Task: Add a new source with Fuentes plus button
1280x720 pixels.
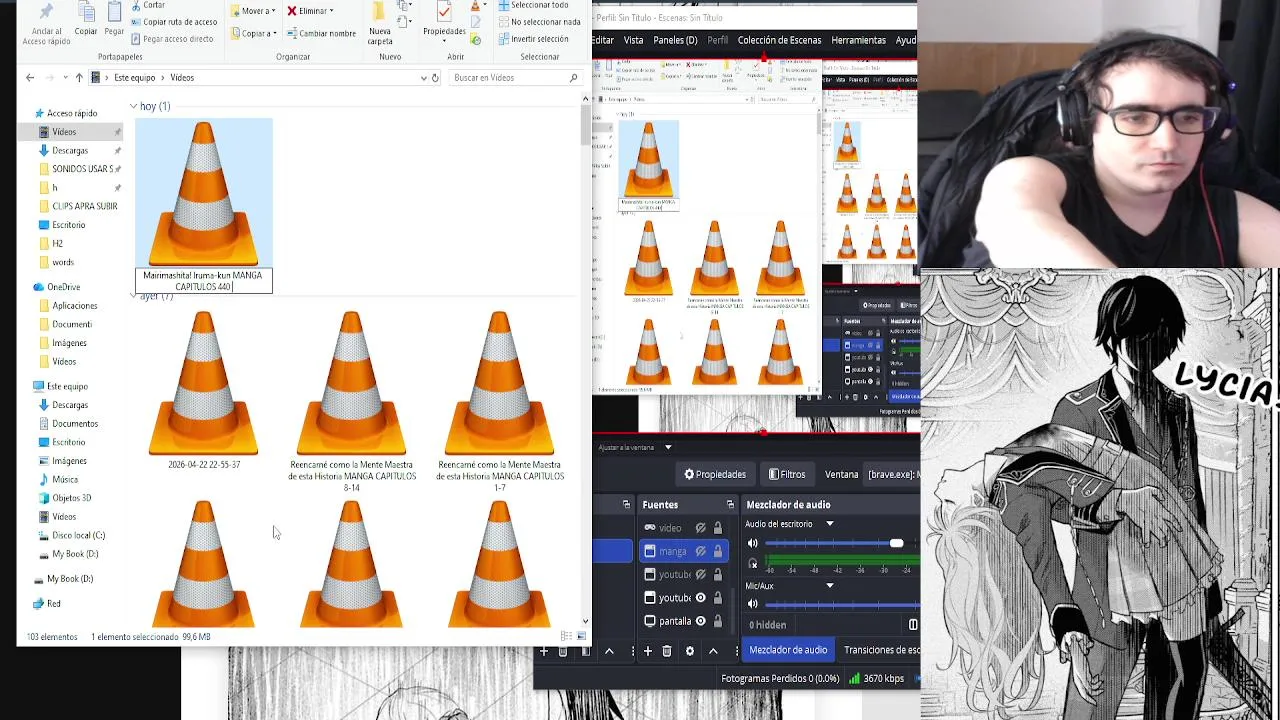Action: (648, 651)
